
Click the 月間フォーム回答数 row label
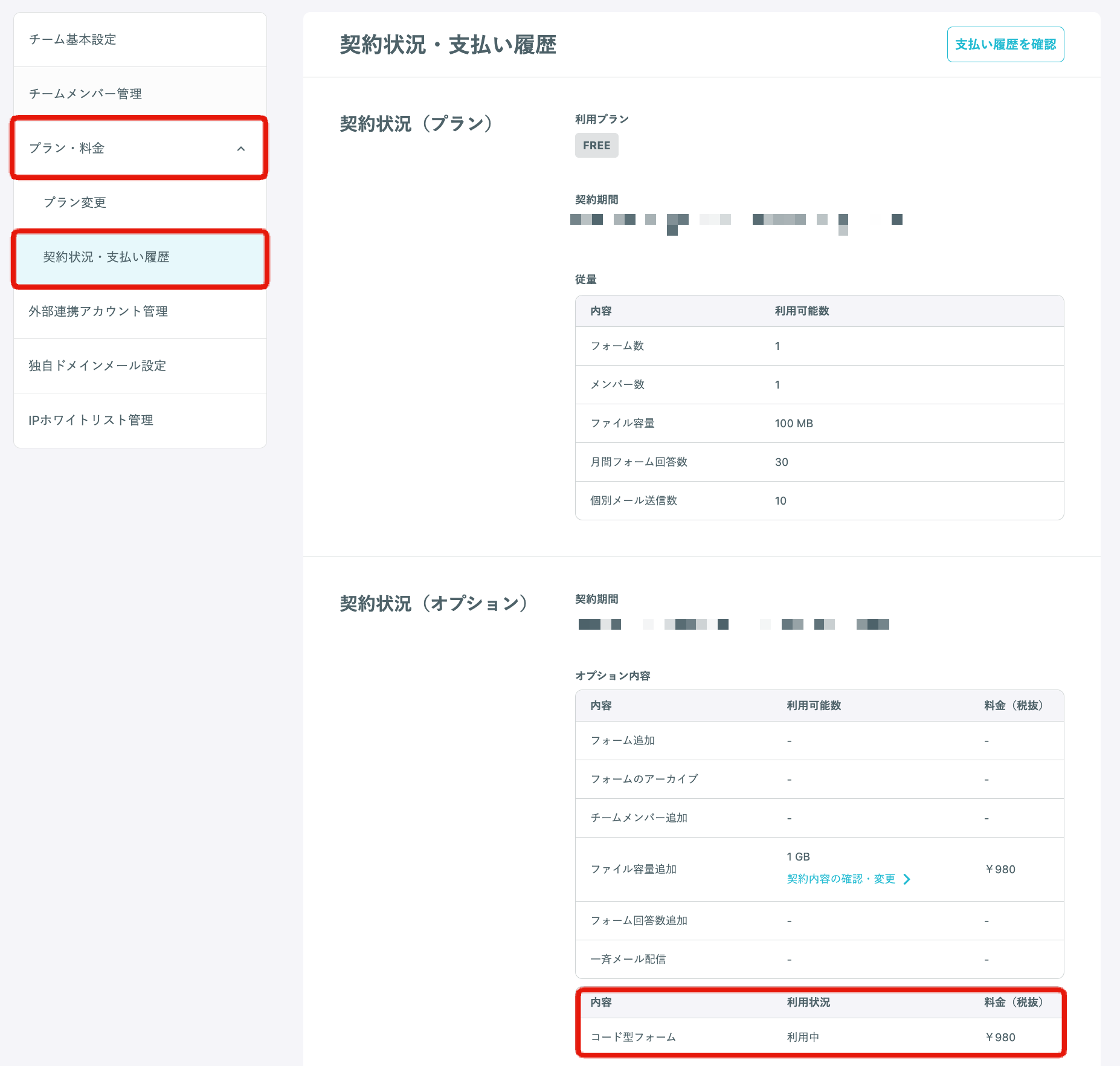pyautogui.click(x=639, y=462)
